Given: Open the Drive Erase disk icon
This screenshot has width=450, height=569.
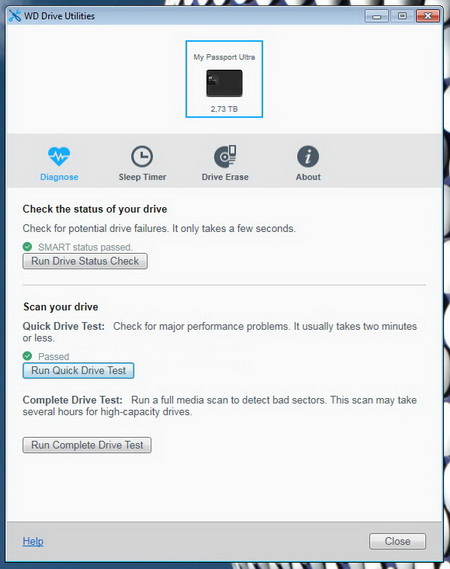Looking at the screenshot, I should point(225,156).
